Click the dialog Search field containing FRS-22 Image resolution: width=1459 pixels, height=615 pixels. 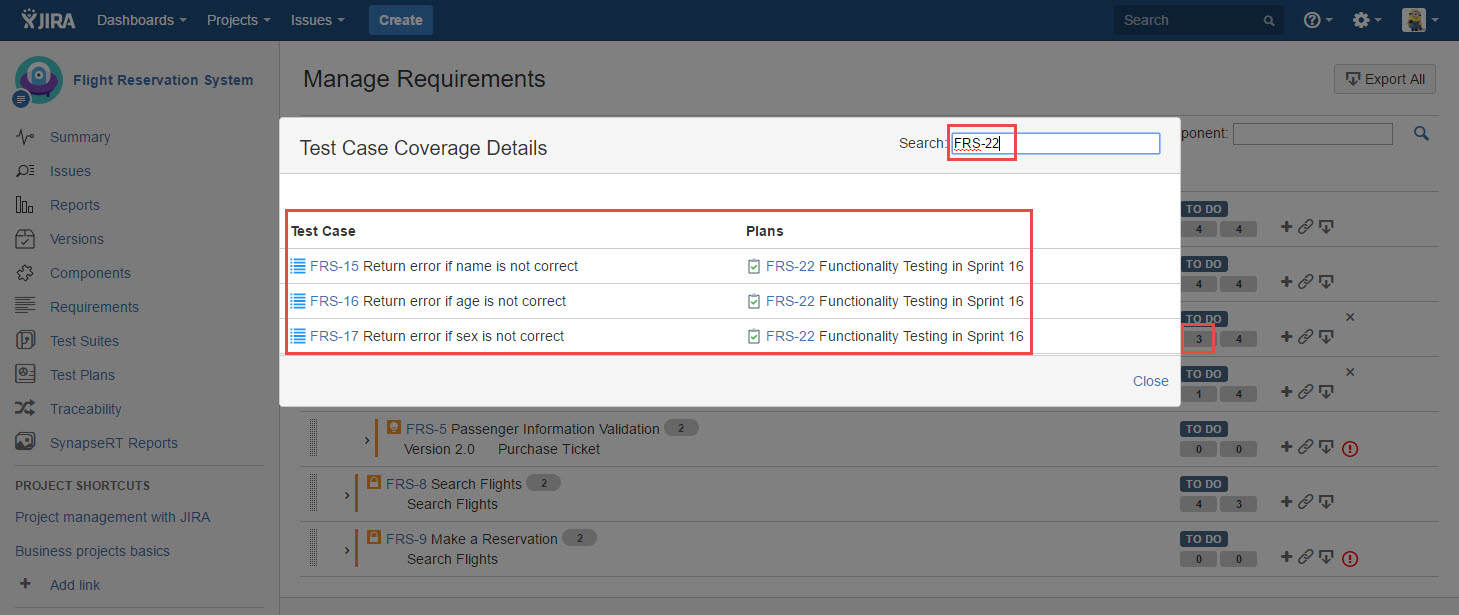(x=1054, y=144)
